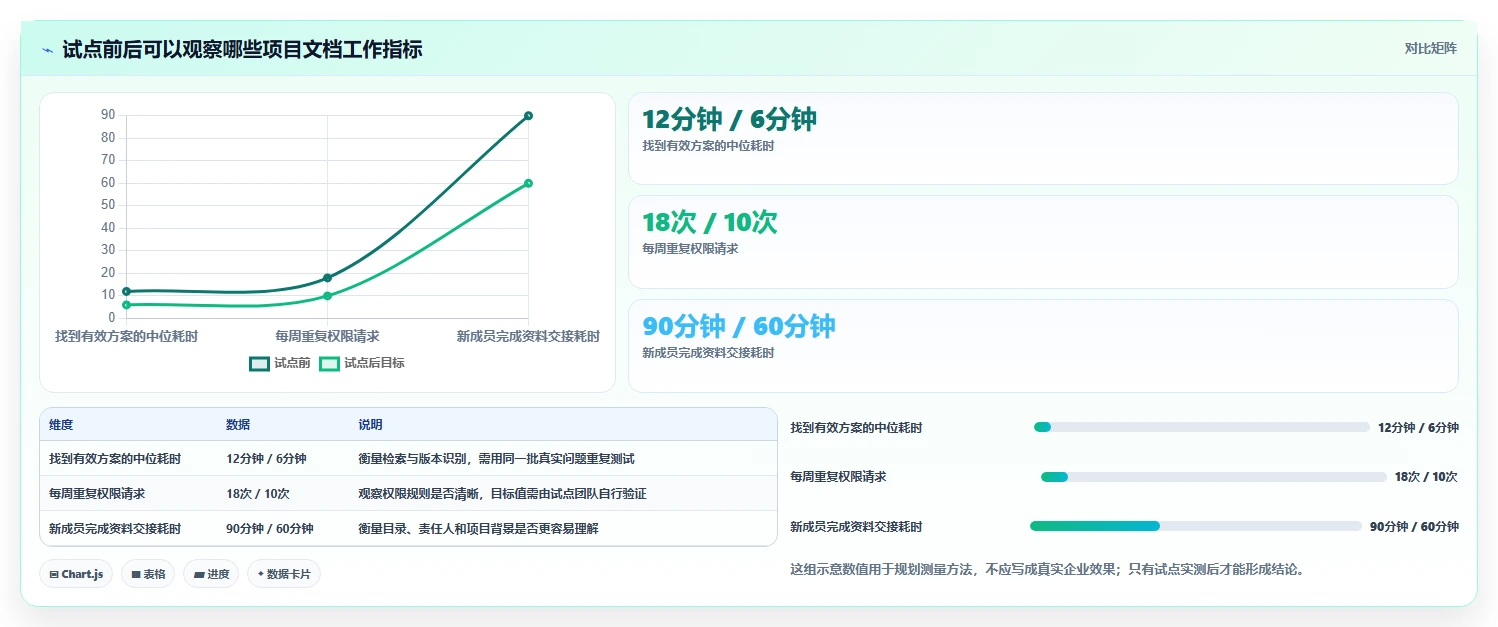Click the 试点后目标 data point at 60
Viewport: 1498px width, 627px height.
pyautogui.click(x=528, y=183)
